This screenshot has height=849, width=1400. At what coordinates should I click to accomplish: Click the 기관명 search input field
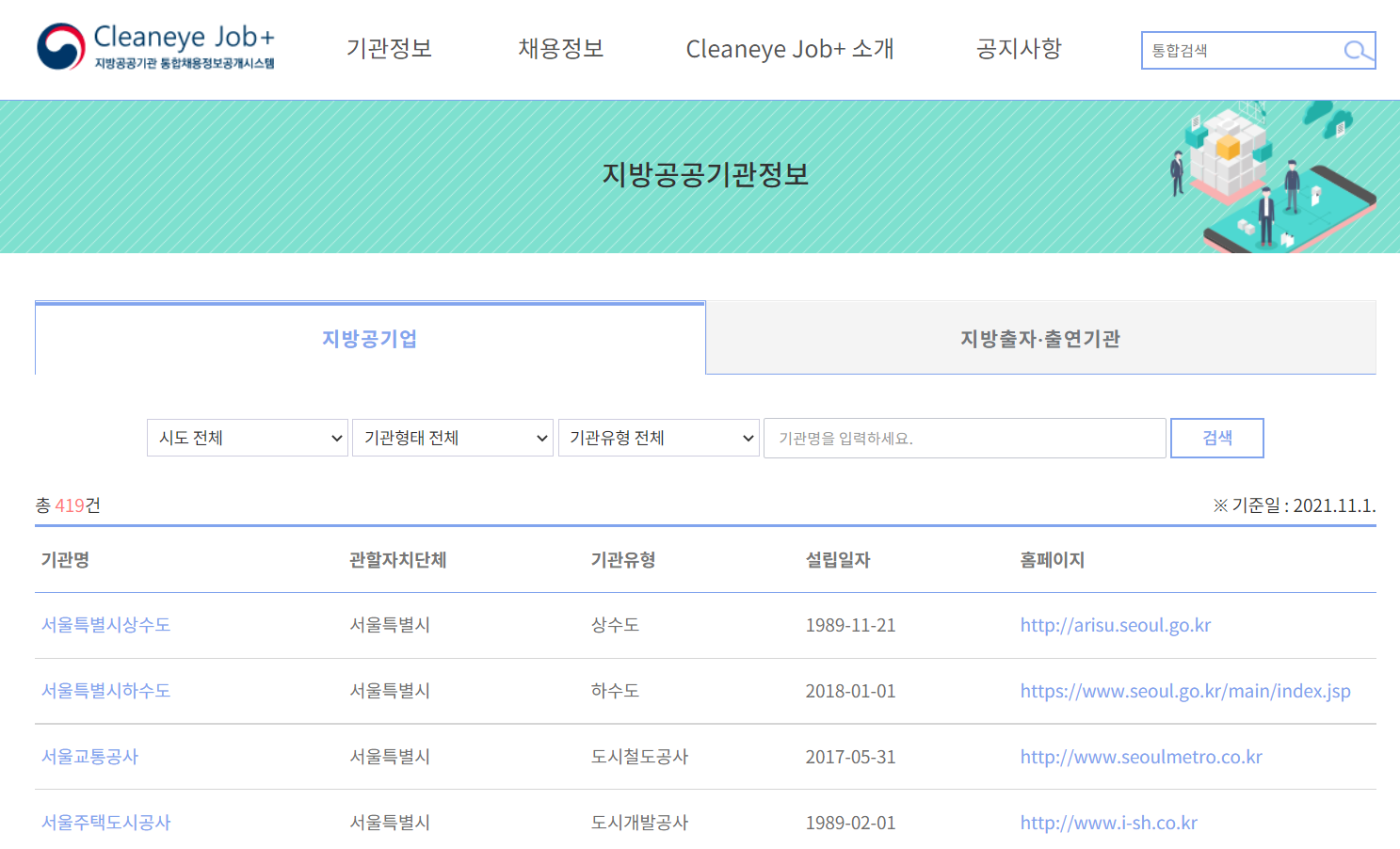point(965,439)
